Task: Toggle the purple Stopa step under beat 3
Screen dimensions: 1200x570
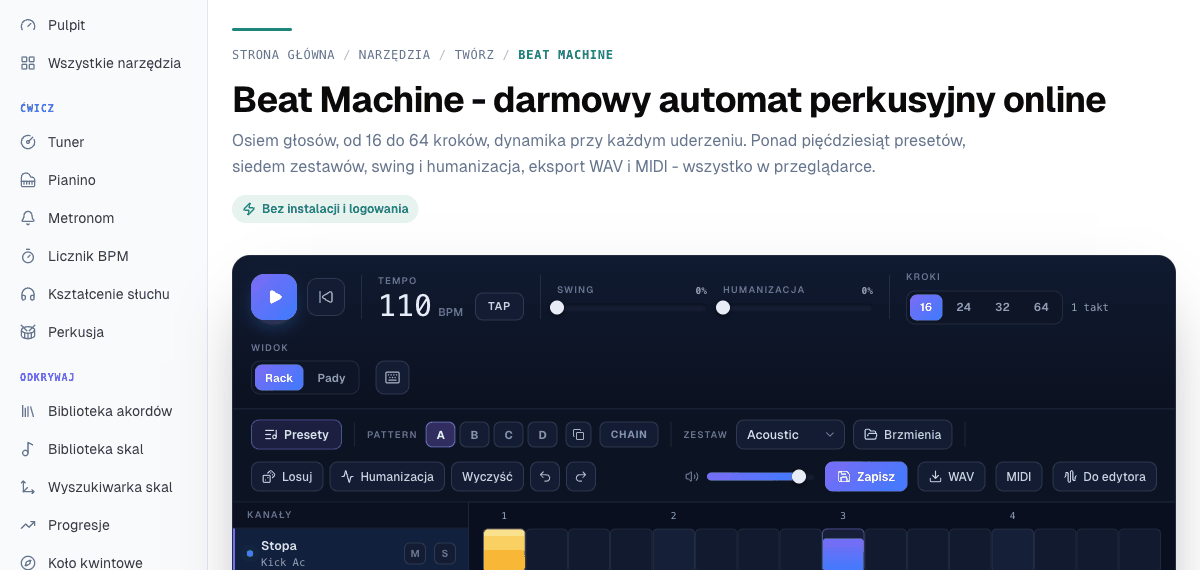Action: pyautogui.click(x=843, y=550)
